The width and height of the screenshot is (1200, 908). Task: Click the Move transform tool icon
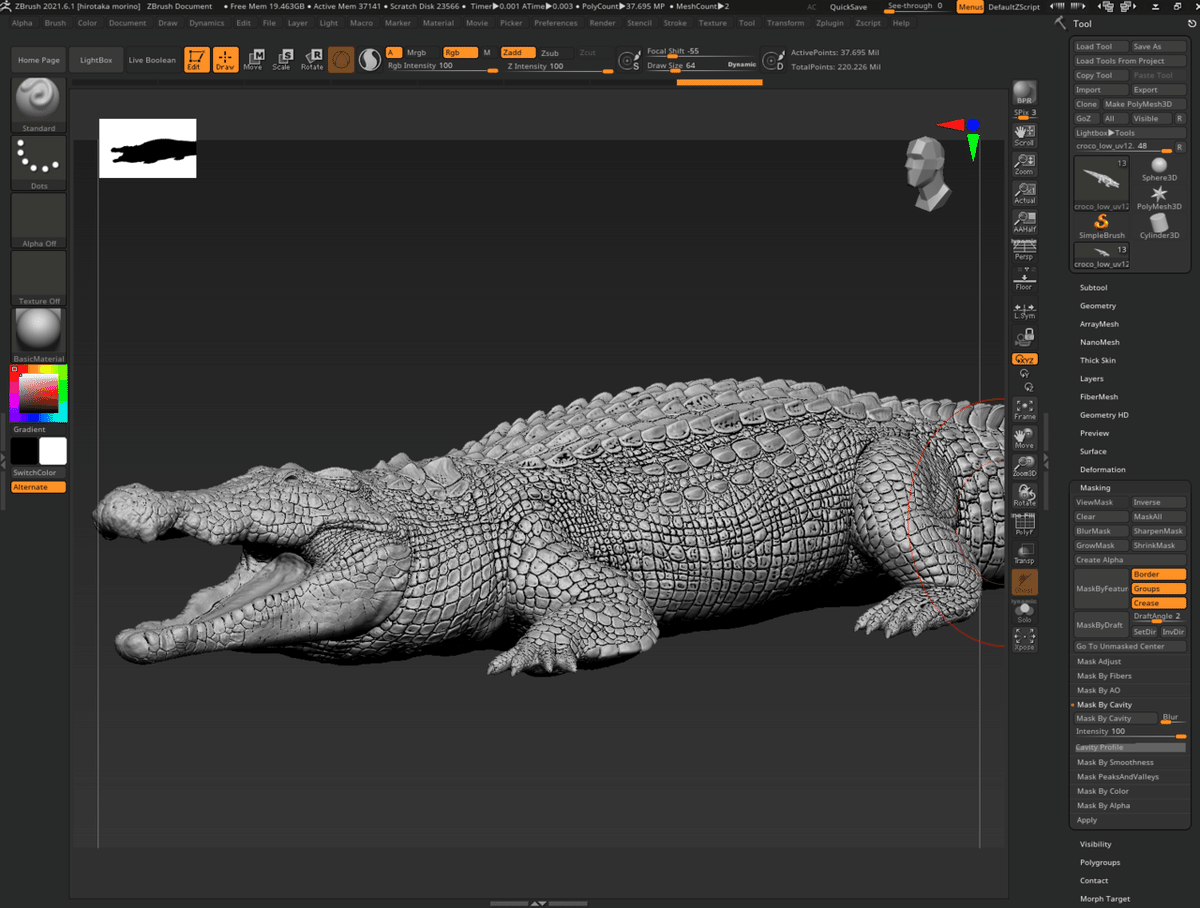pyautogui.click(x=253, y=60)
